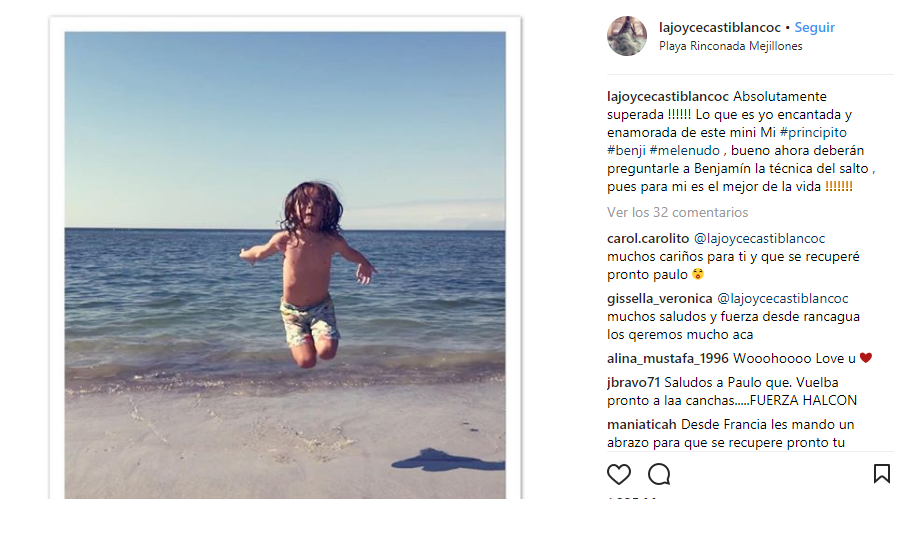Viewport: 901px width, 538px height.
Task: Visit the gissella_veronica commenter profile
Action: point(658,299)
